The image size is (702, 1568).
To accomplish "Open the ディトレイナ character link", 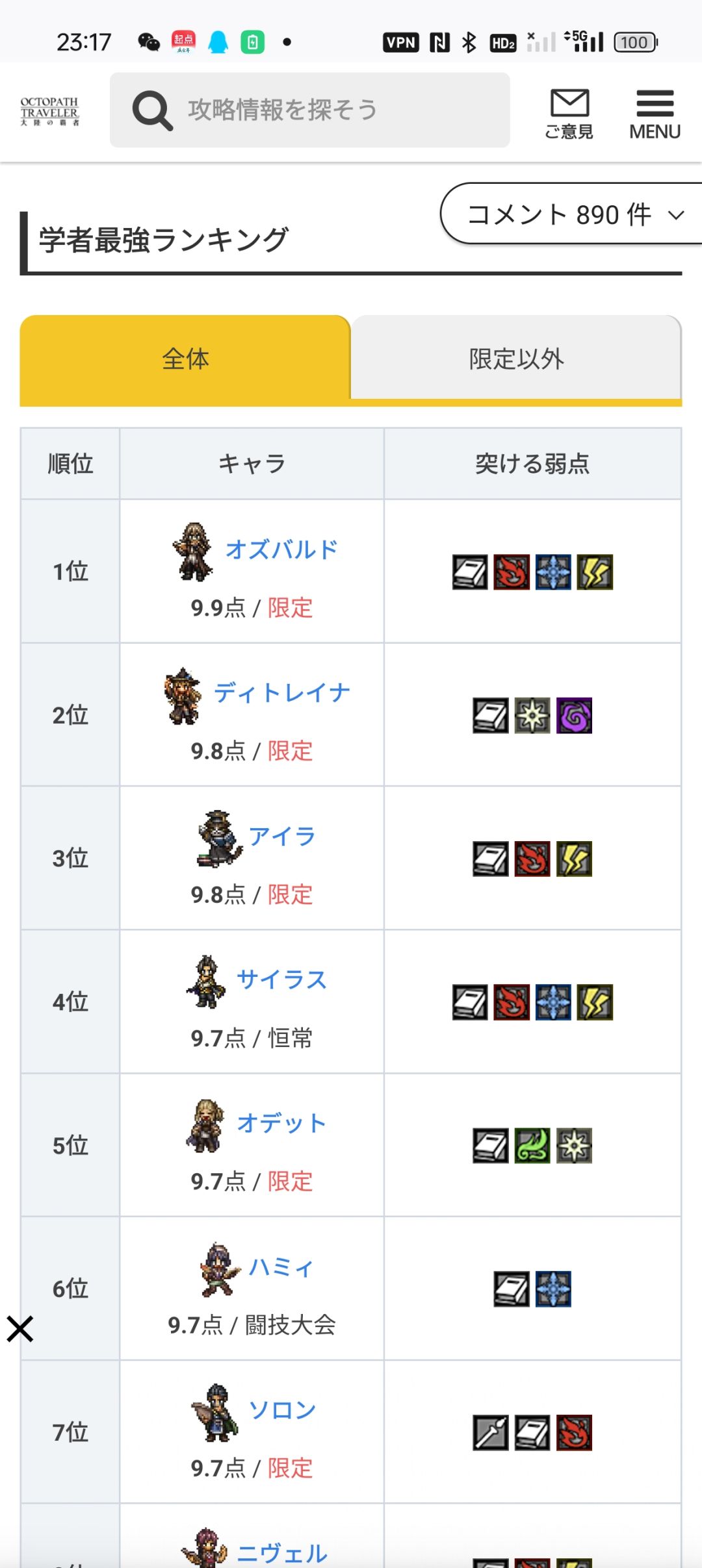I will point(282,693).
